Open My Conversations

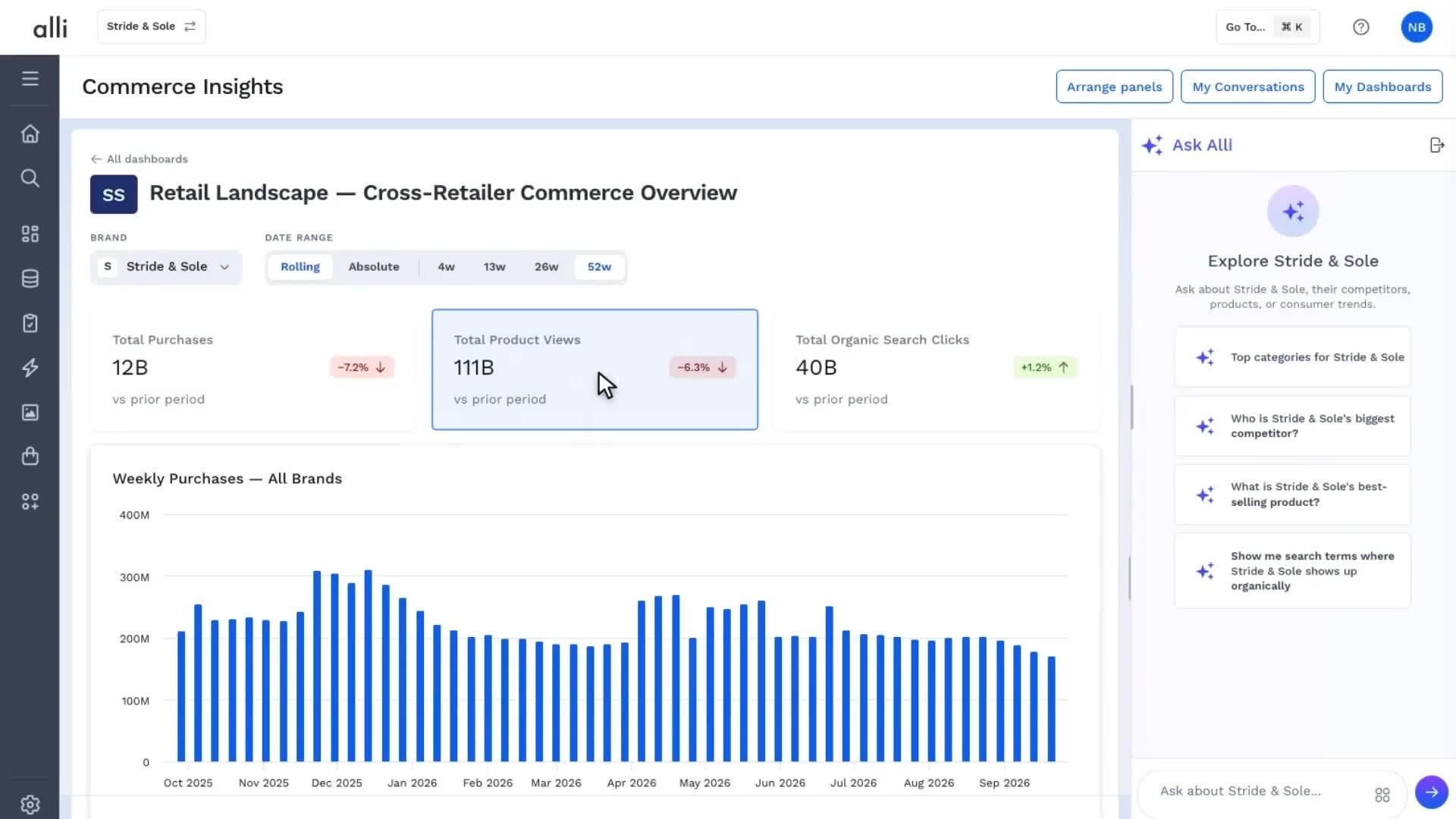(x=1247, y=87)
